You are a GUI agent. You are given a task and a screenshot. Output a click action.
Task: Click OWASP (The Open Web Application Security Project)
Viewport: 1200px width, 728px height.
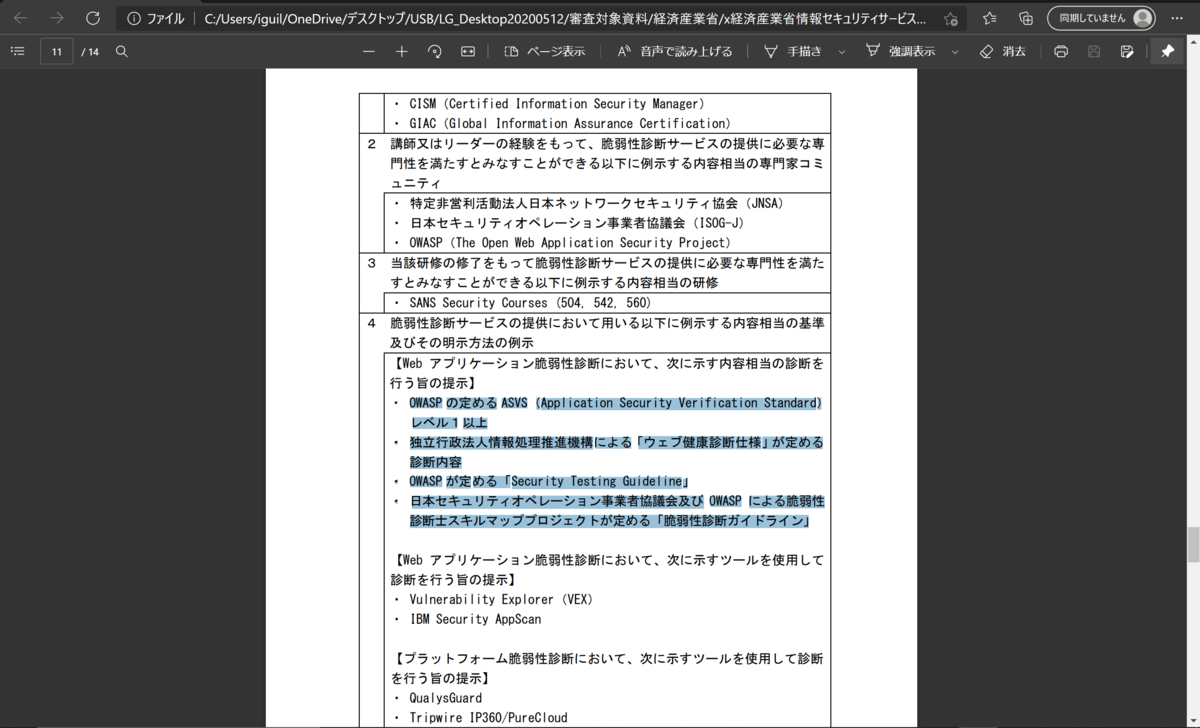pyautogui.click(x=570, y=243)
